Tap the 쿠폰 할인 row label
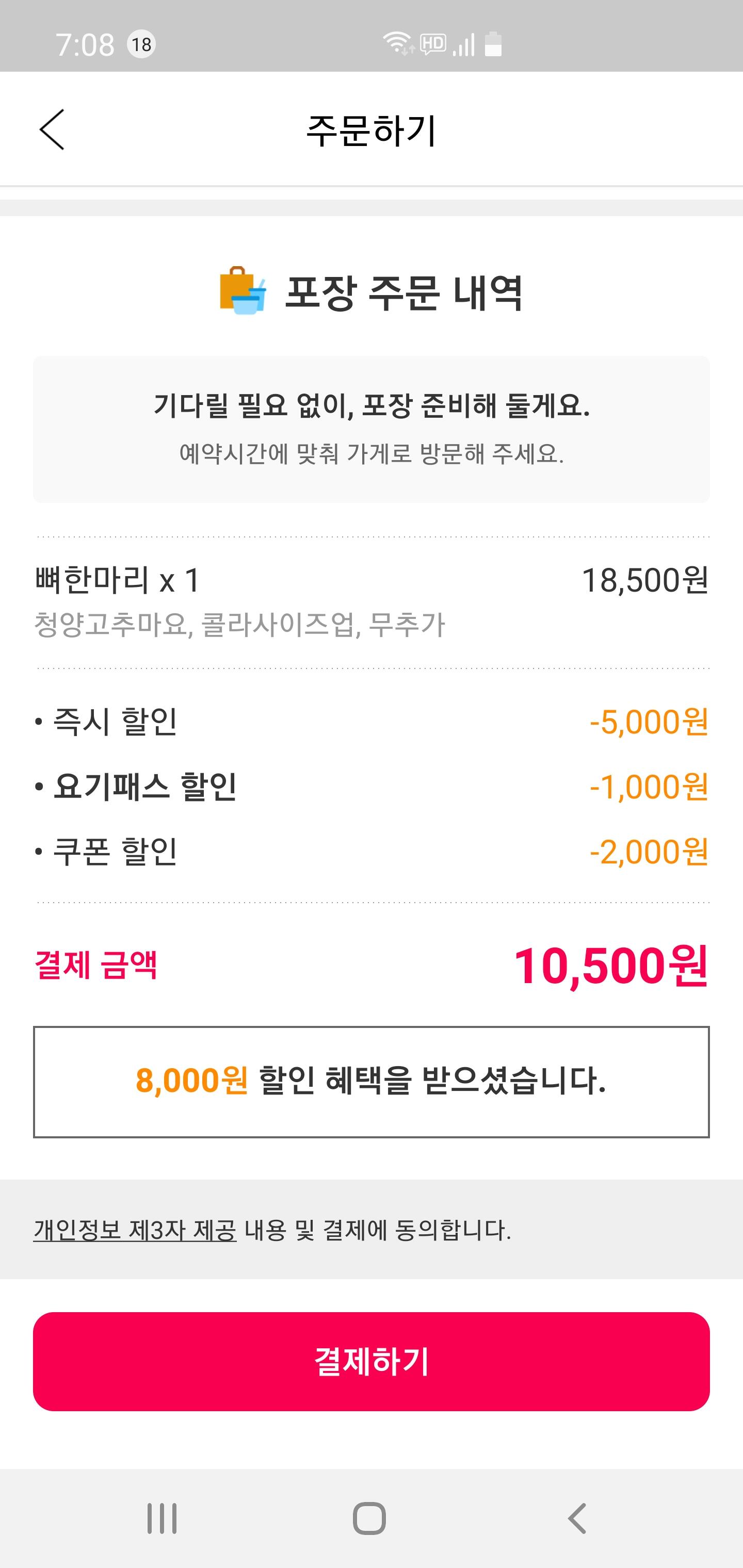The width and height of the screenshot is (743, 1568). (115, 852)
